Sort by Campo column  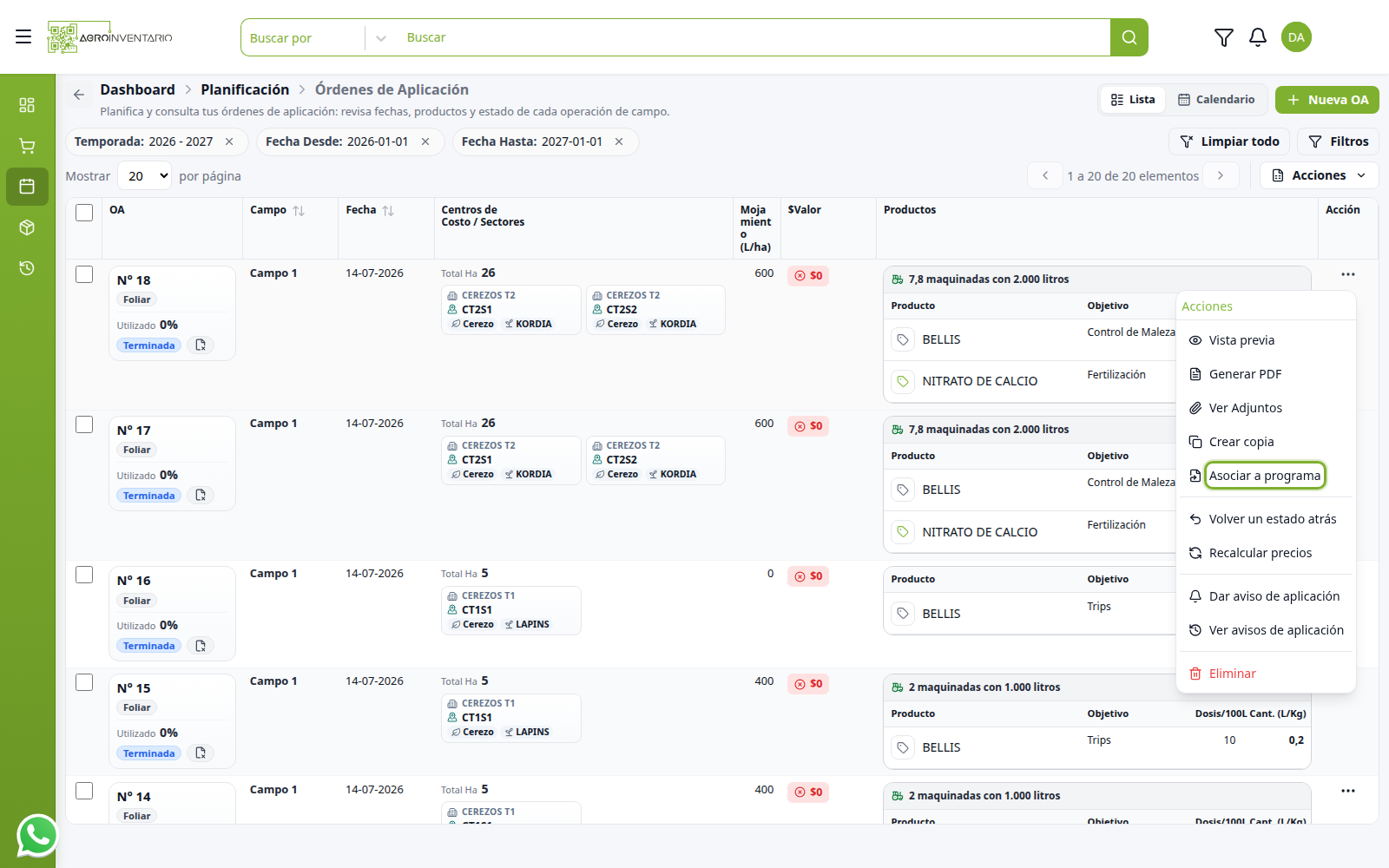click(299, 211)
